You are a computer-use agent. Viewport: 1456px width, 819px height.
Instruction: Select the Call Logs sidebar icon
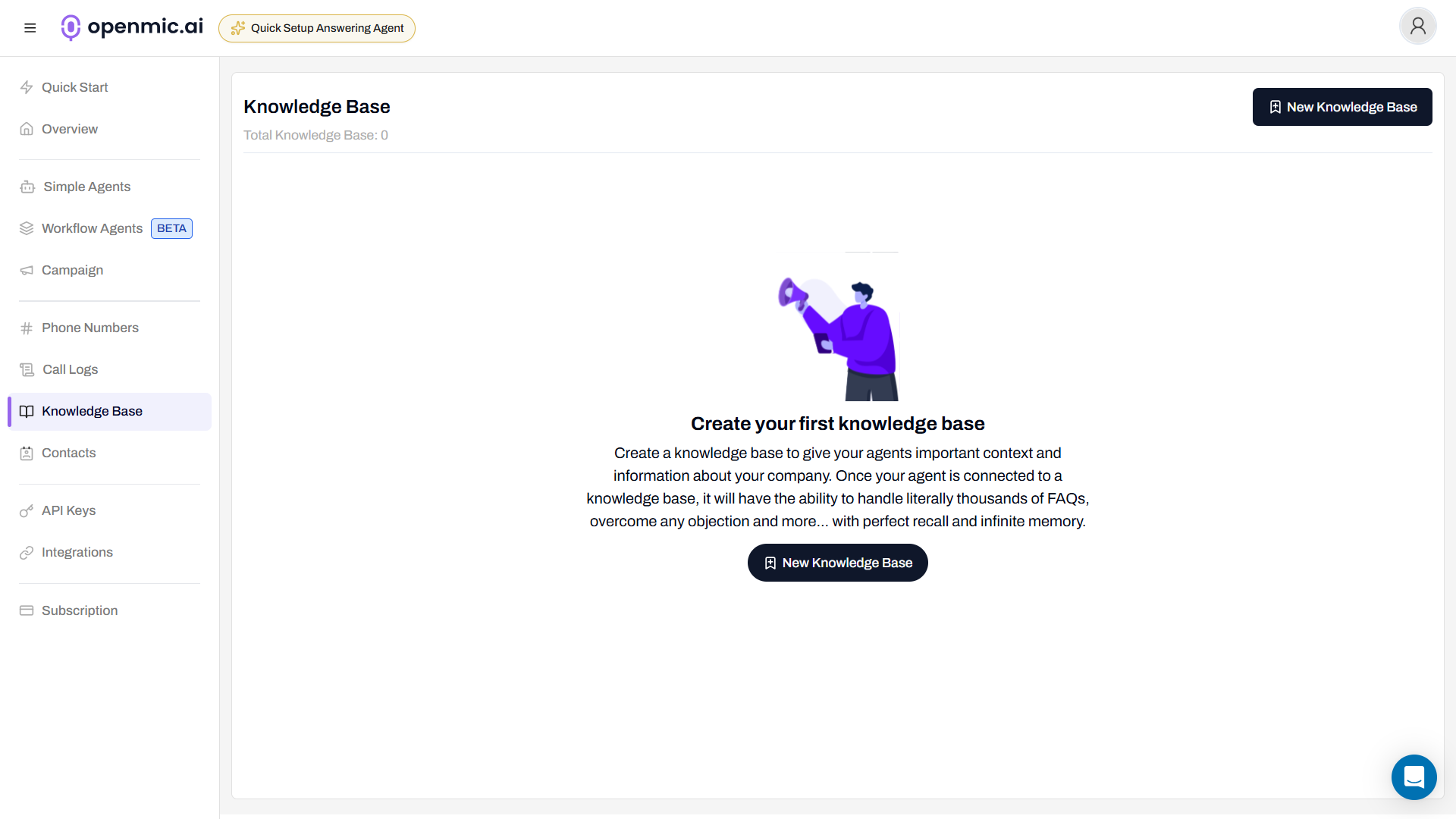point(27,369)
